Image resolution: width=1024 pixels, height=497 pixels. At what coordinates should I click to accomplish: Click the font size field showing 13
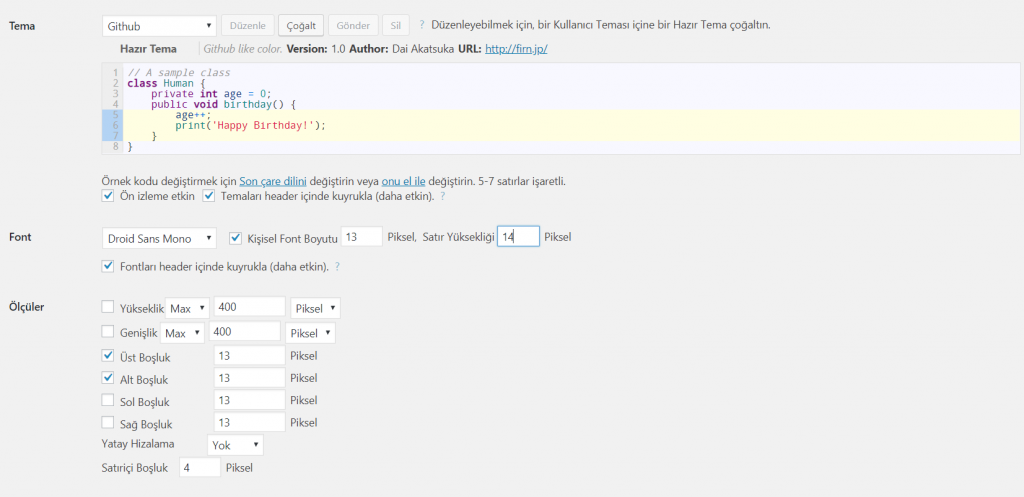(x=362, y=236)
